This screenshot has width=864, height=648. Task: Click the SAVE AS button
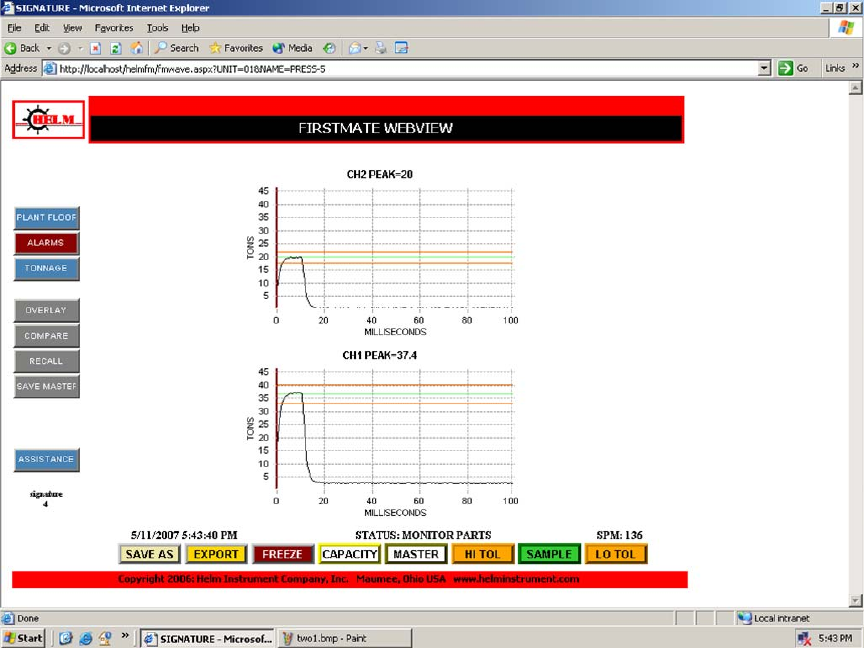click(149, 554)
